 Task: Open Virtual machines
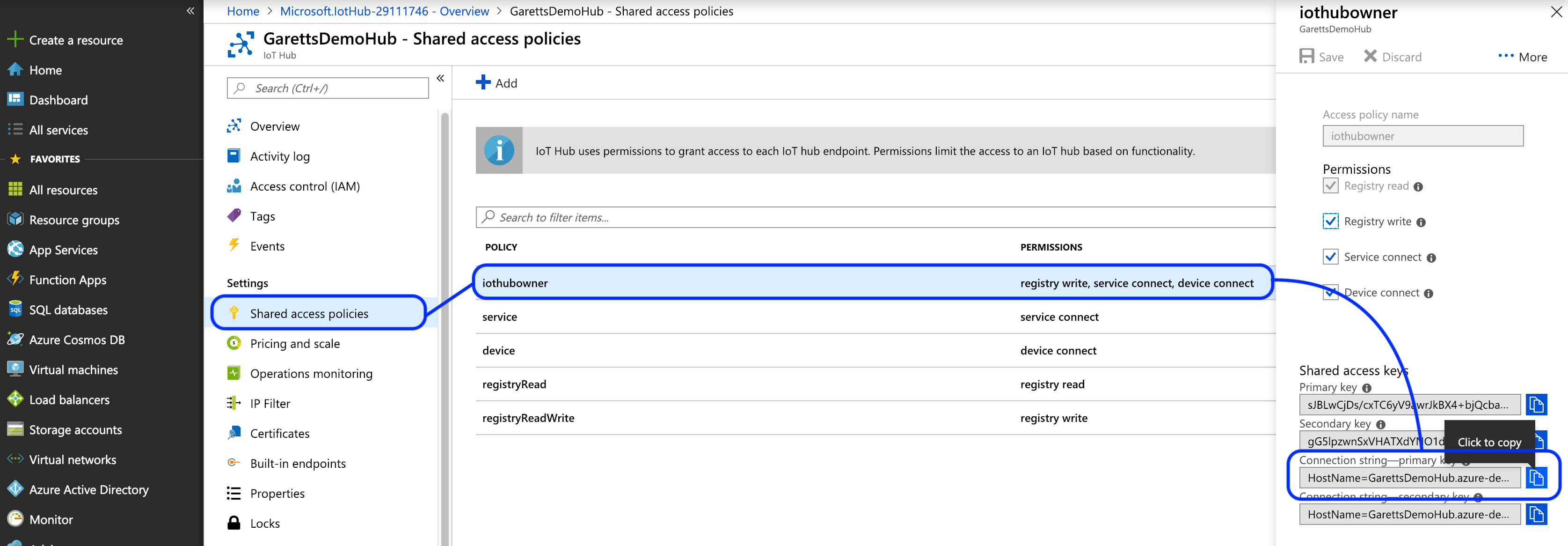tap(73, 370)
